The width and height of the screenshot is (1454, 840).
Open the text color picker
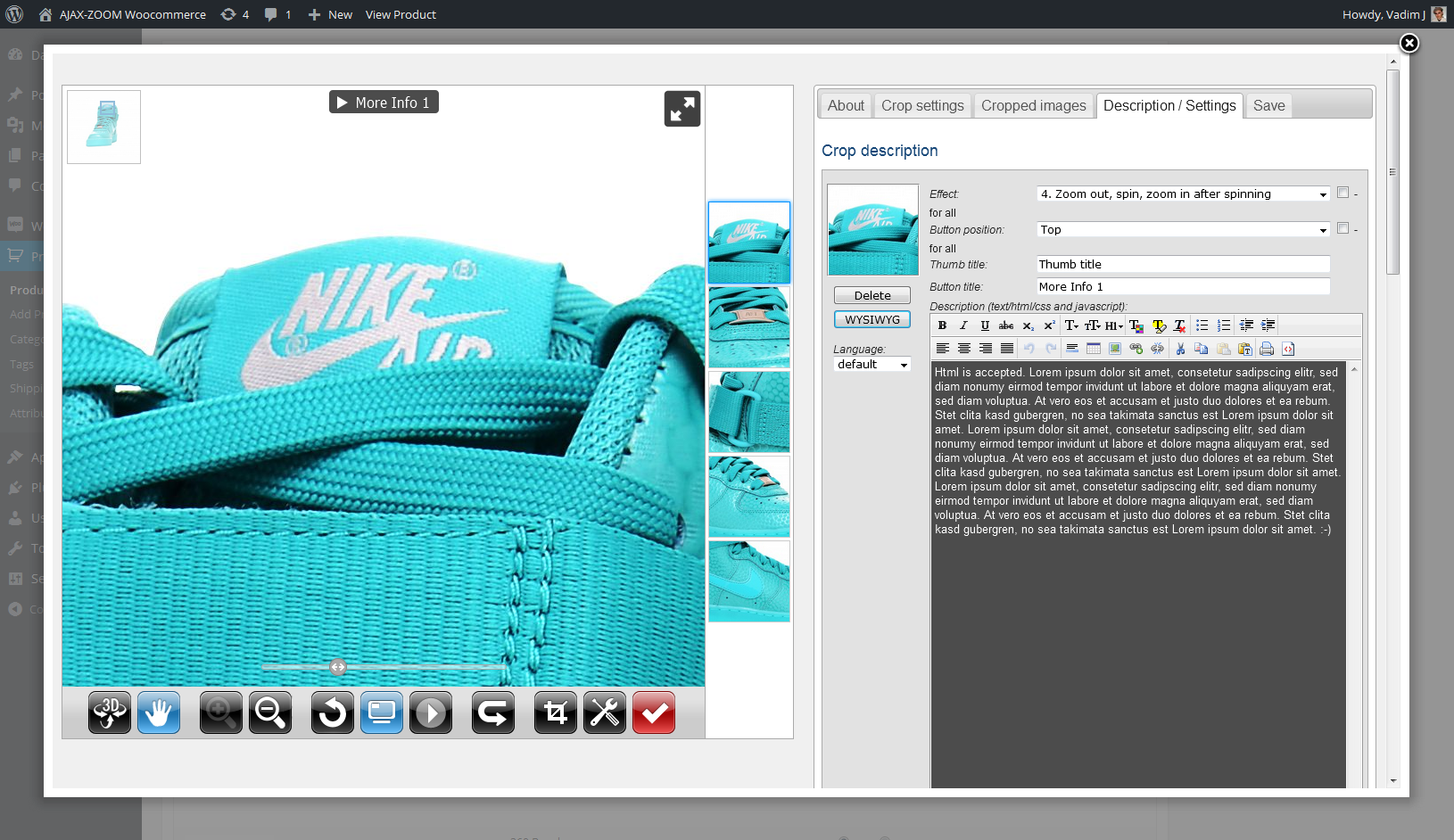(x=1136, y=325)
